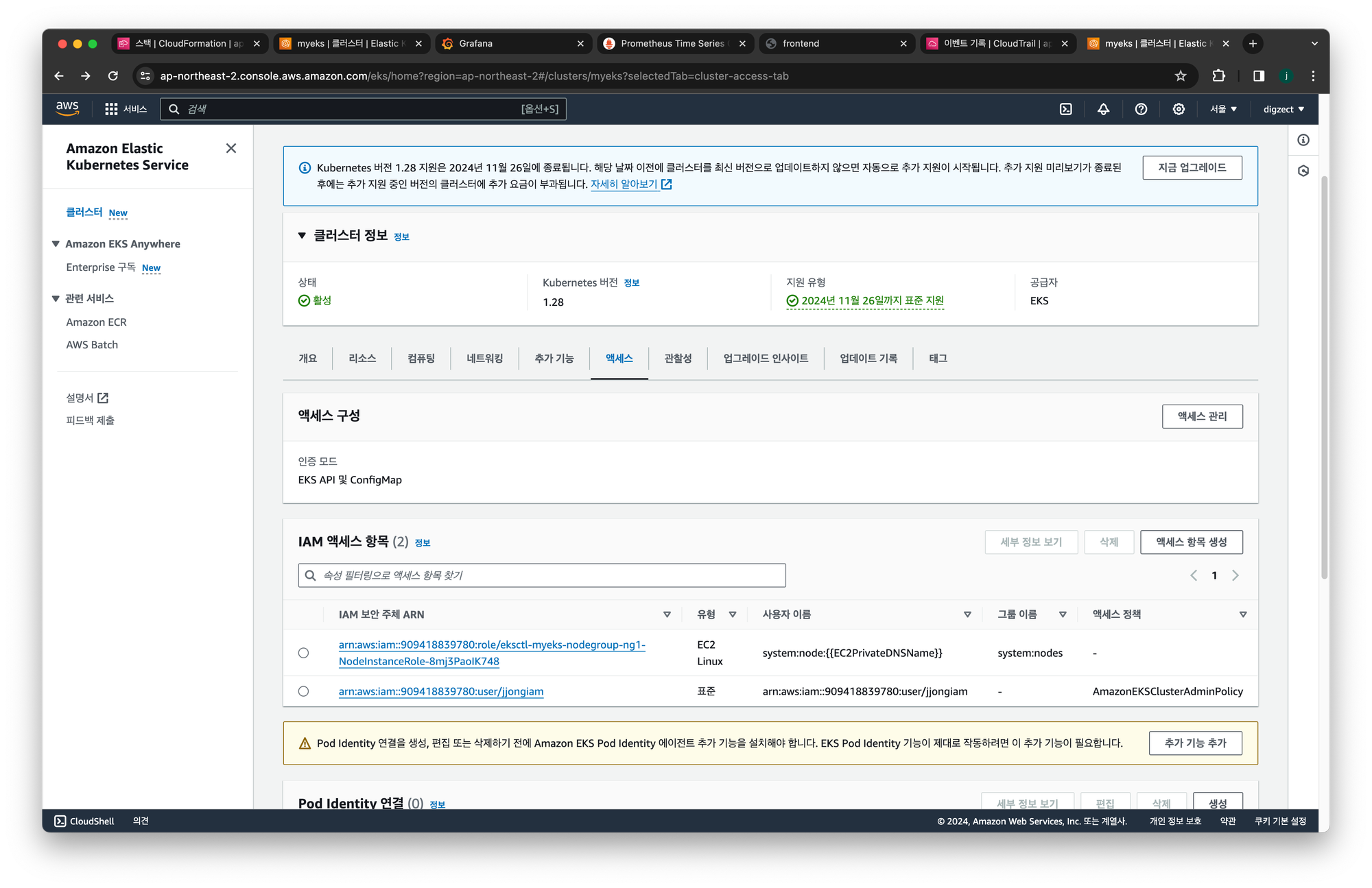Click the 지금 업그레이드 button
Viewport: 1372px width, 888px height.
pyautogui.click(x=1192, y=167)
